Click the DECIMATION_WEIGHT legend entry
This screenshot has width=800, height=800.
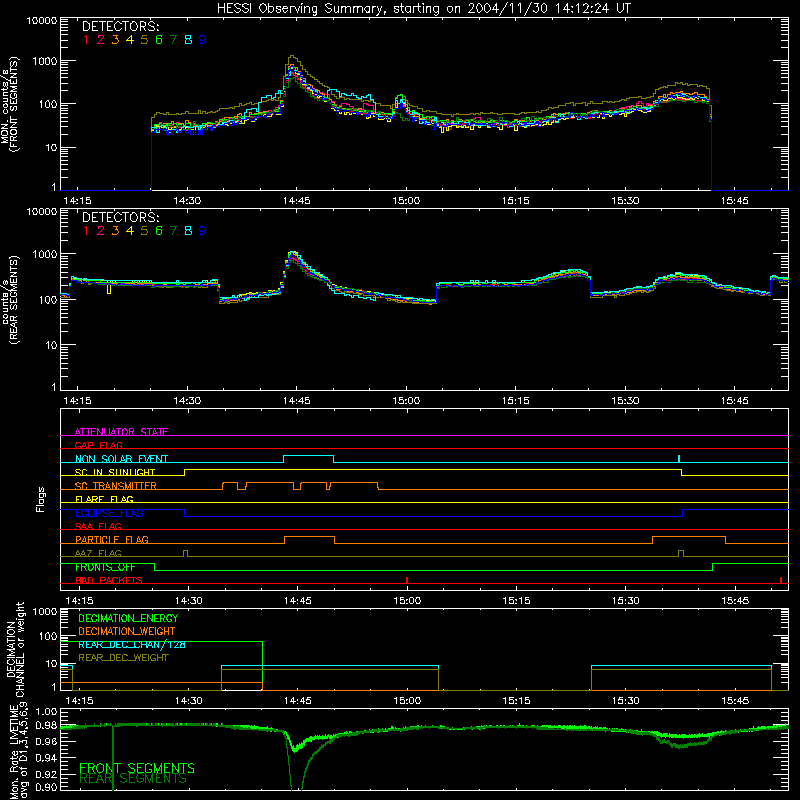coord(127,631)
